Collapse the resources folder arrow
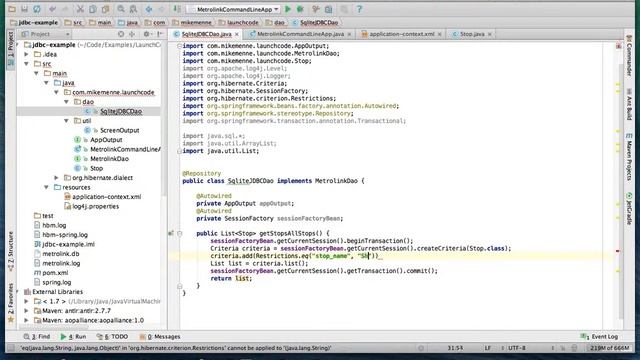This screenshot has height=360, width=640. coord(47,187)
